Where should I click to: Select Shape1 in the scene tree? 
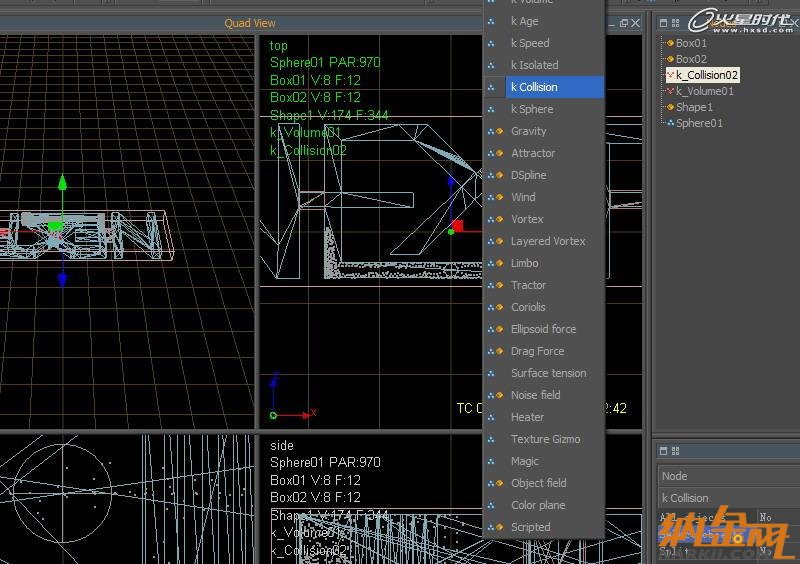(x=694, y=107)
